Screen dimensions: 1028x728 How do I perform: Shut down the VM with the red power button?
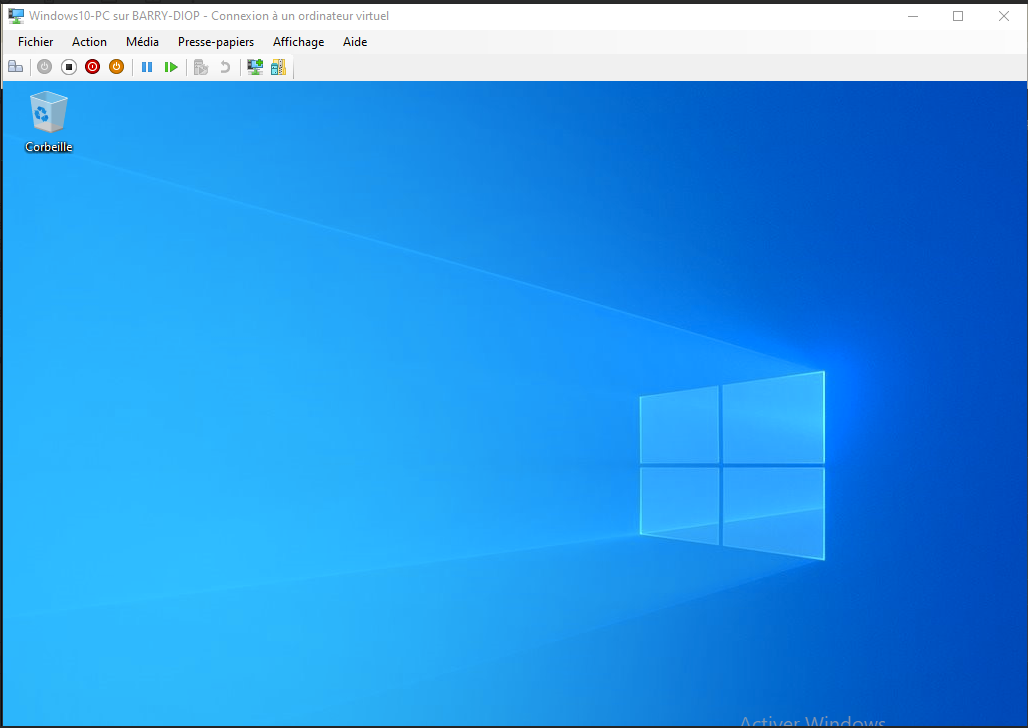point(92,67)
